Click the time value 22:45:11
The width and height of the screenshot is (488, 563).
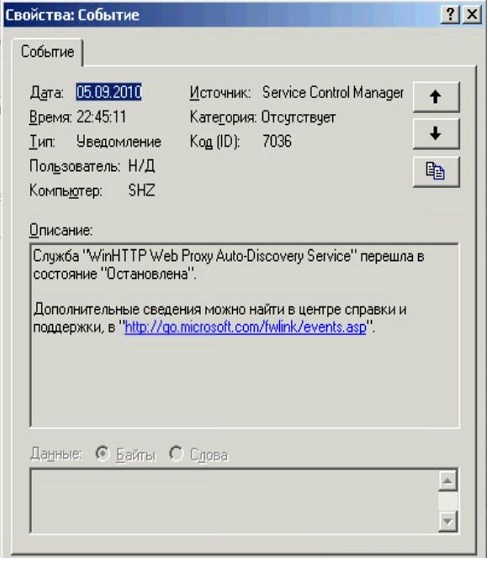(x=102, y=117)
